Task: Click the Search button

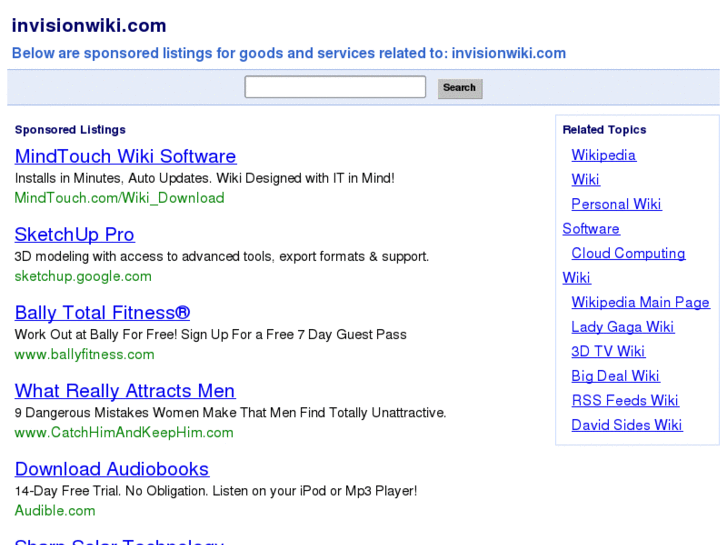Action: coord(460,88)
